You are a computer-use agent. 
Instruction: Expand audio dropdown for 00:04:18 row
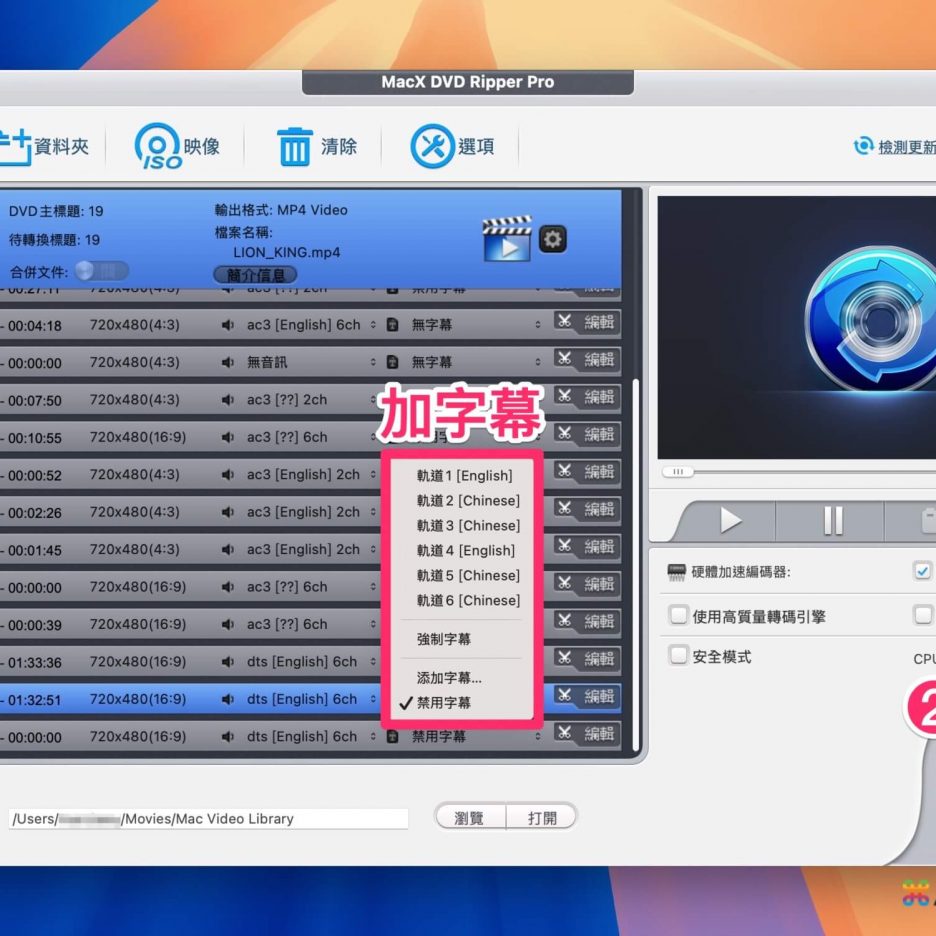[373, 325]
